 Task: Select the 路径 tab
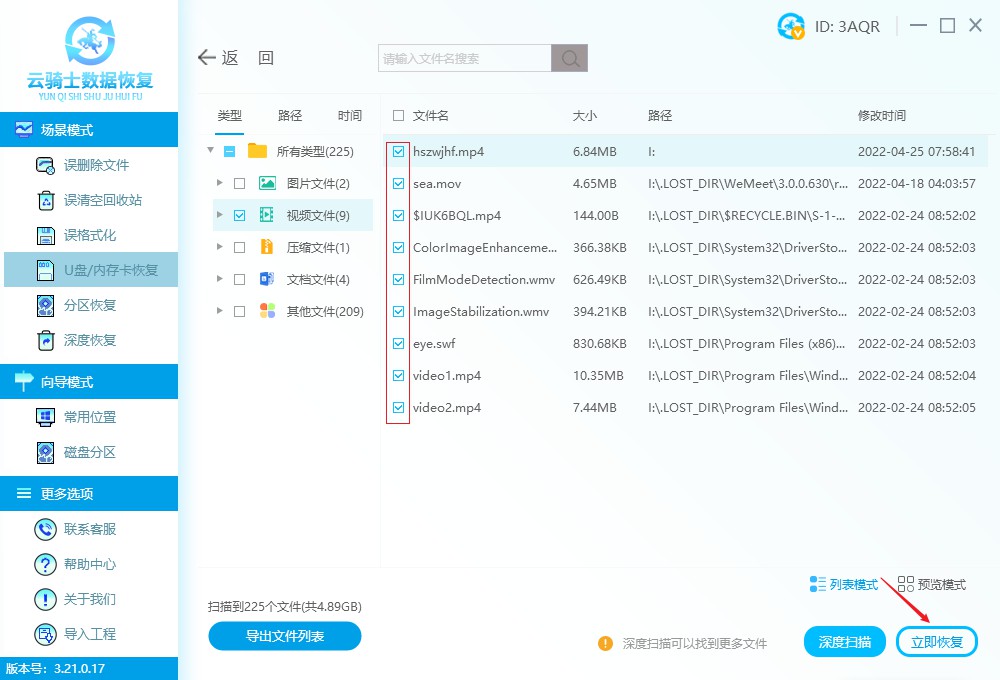tap(290, 115)
